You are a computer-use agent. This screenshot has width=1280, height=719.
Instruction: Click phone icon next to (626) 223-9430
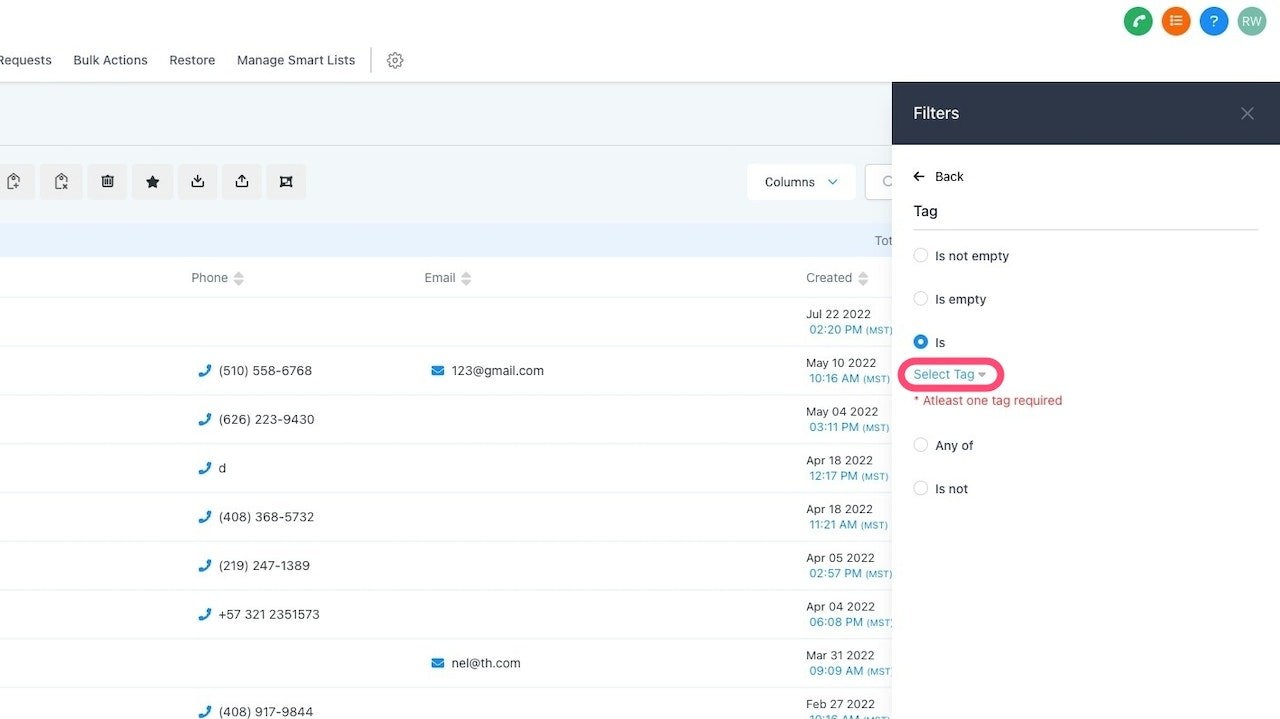(x=205, y=420)
